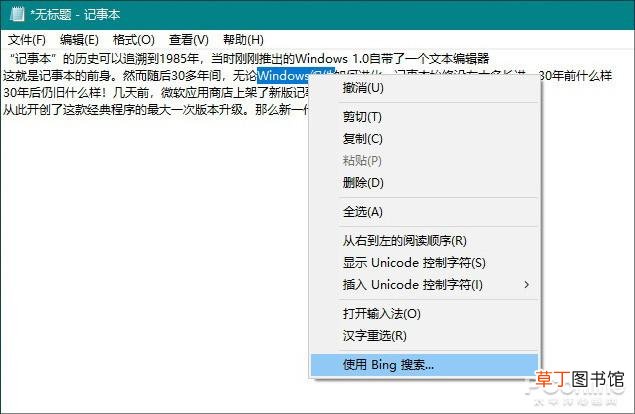
Task: Expand 插入 Unicode 控制字符(I) submenu arrow
Action: point(526,285)
